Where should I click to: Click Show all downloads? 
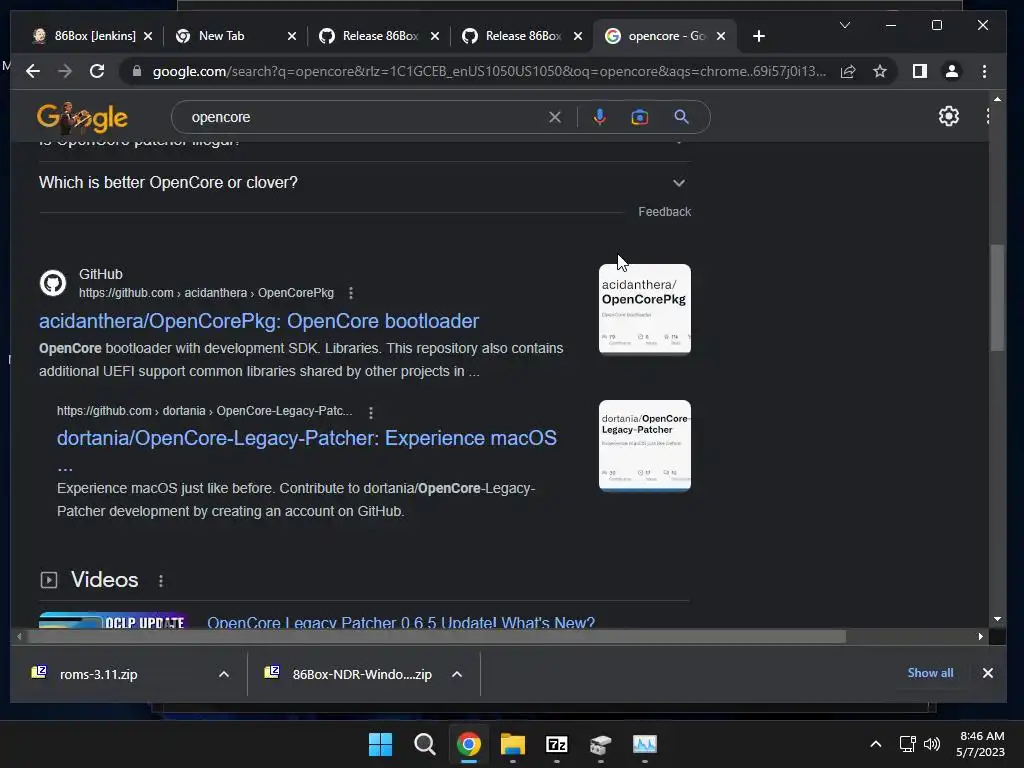[930, 673]
